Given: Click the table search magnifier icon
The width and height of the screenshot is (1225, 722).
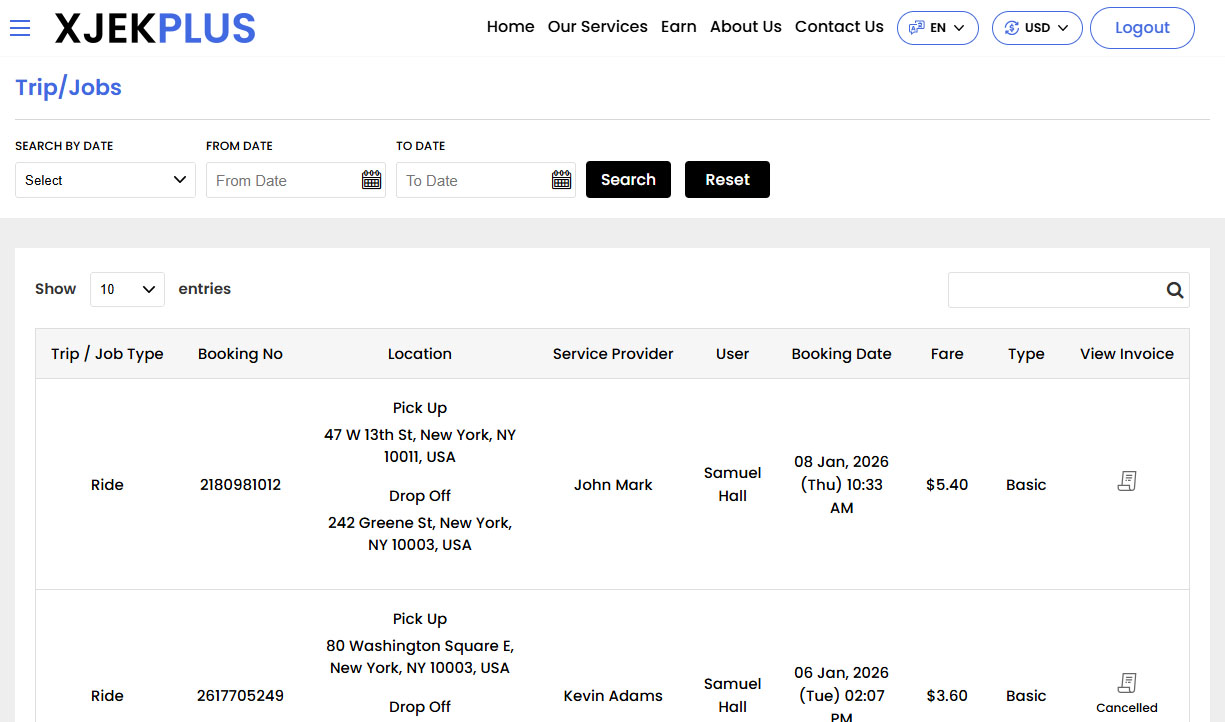Looking at the screenshot, I should [x=1174, y=290].
